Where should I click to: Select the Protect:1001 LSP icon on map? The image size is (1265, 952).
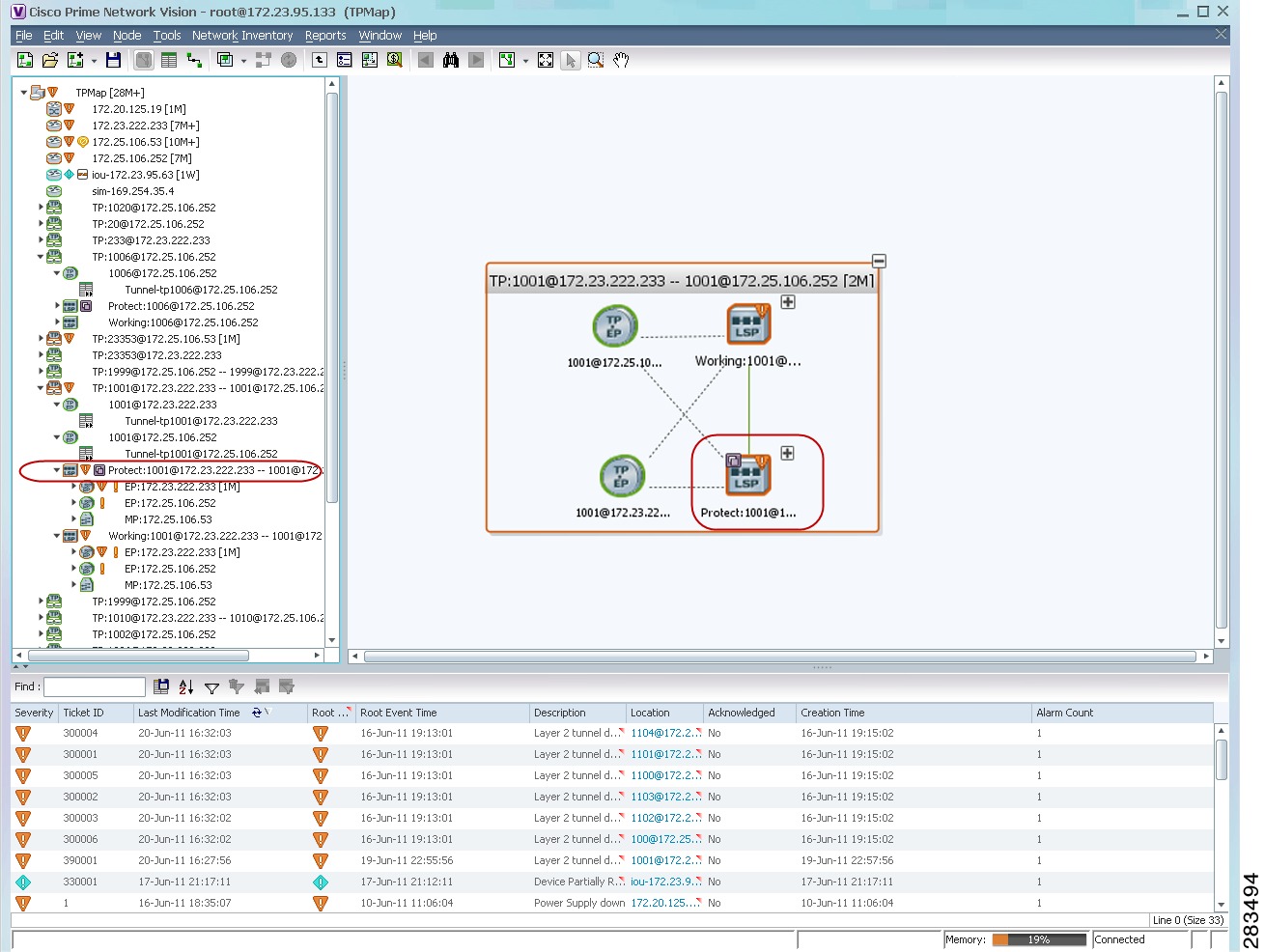[747, 475]
